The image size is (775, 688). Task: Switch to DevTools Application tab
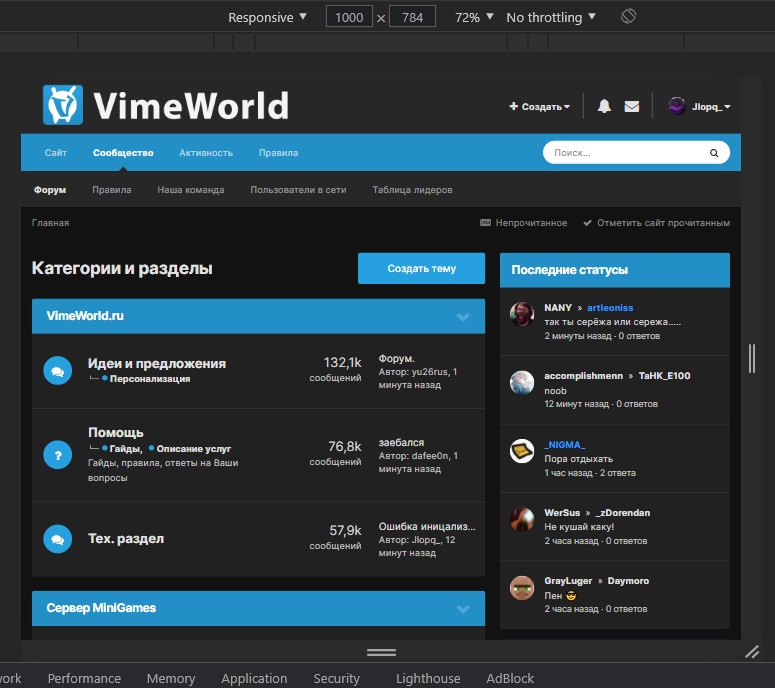point(254,678)
